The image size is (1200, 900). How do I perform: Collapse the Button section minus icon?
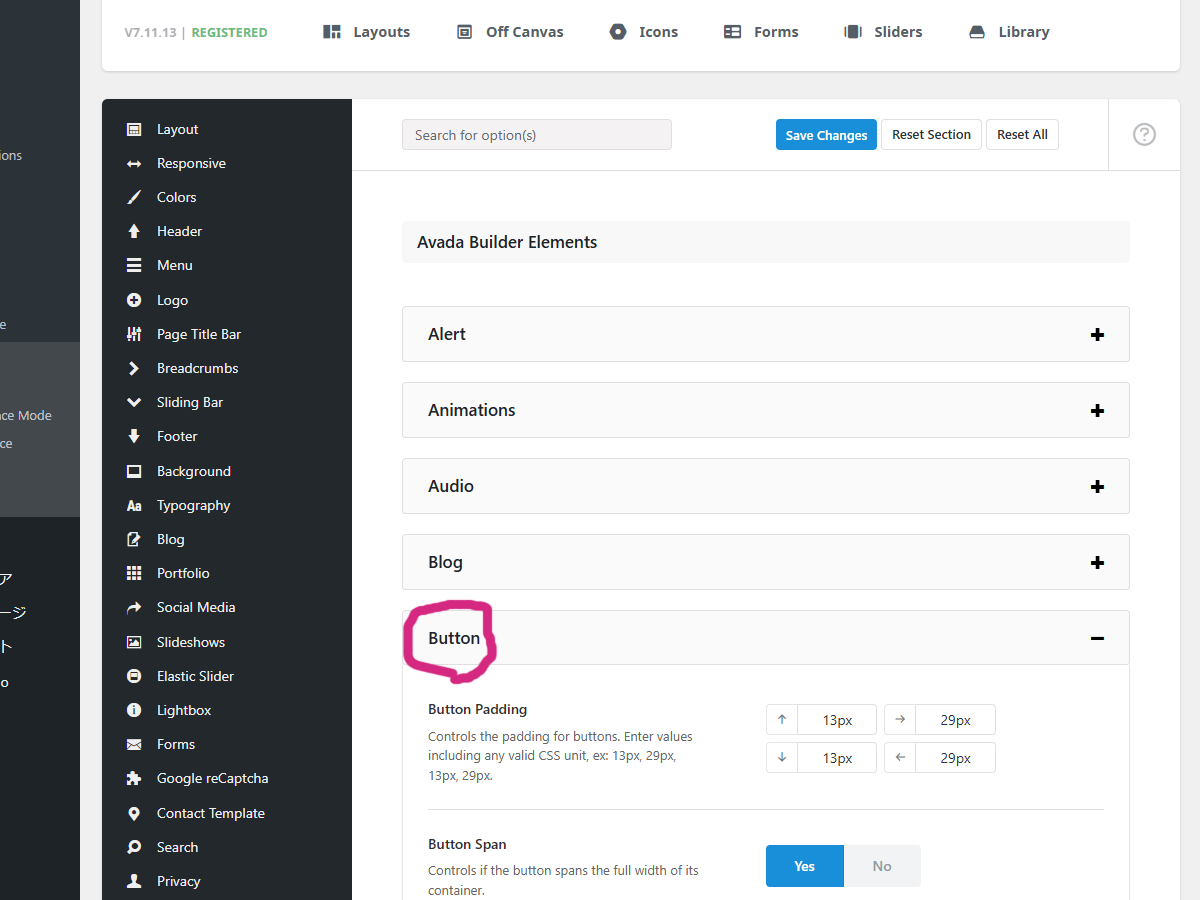pos(1097,638)
